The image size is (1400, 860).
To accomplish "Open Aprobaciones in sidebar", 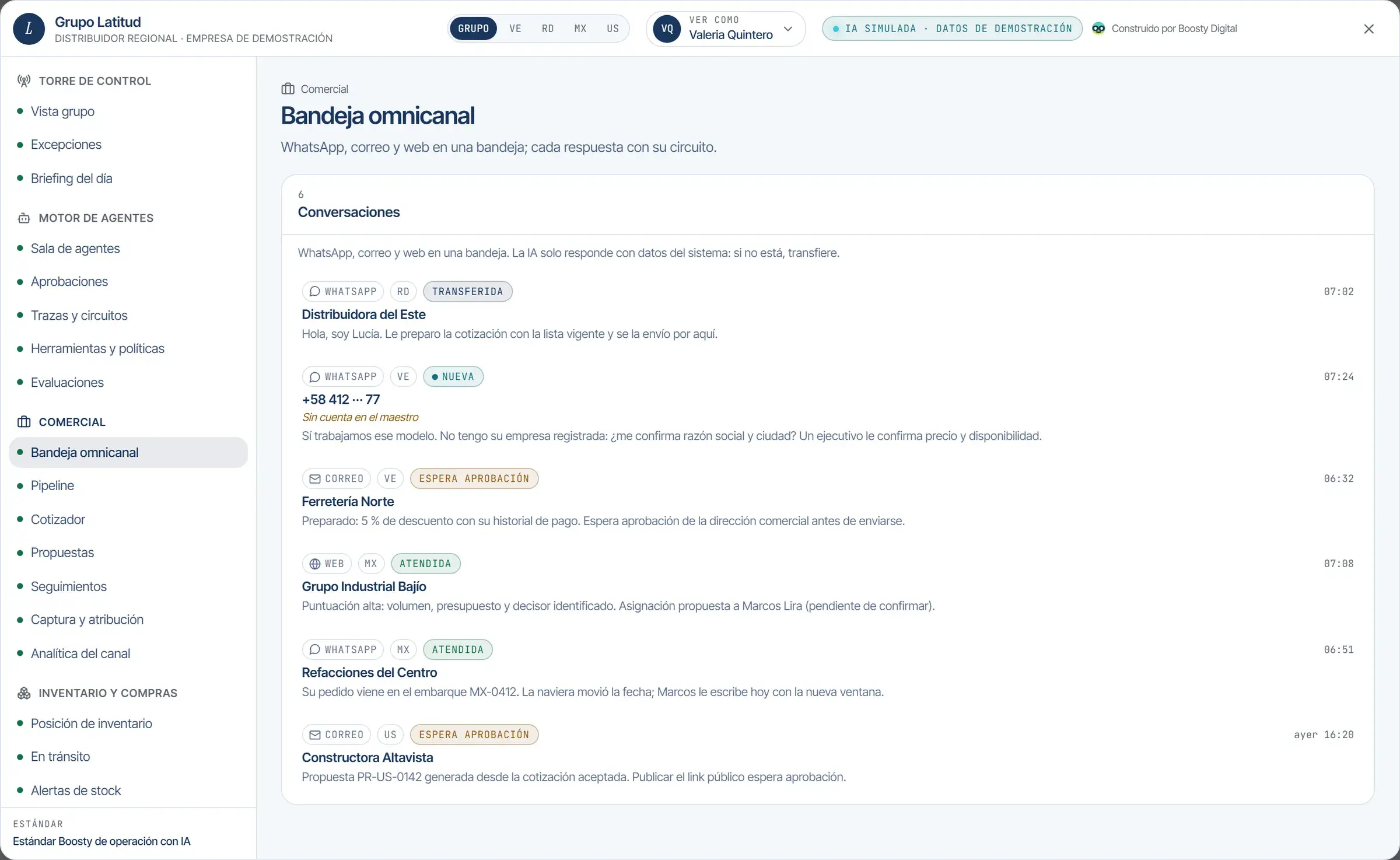I will pyautogui.click(x=128, y=282).
